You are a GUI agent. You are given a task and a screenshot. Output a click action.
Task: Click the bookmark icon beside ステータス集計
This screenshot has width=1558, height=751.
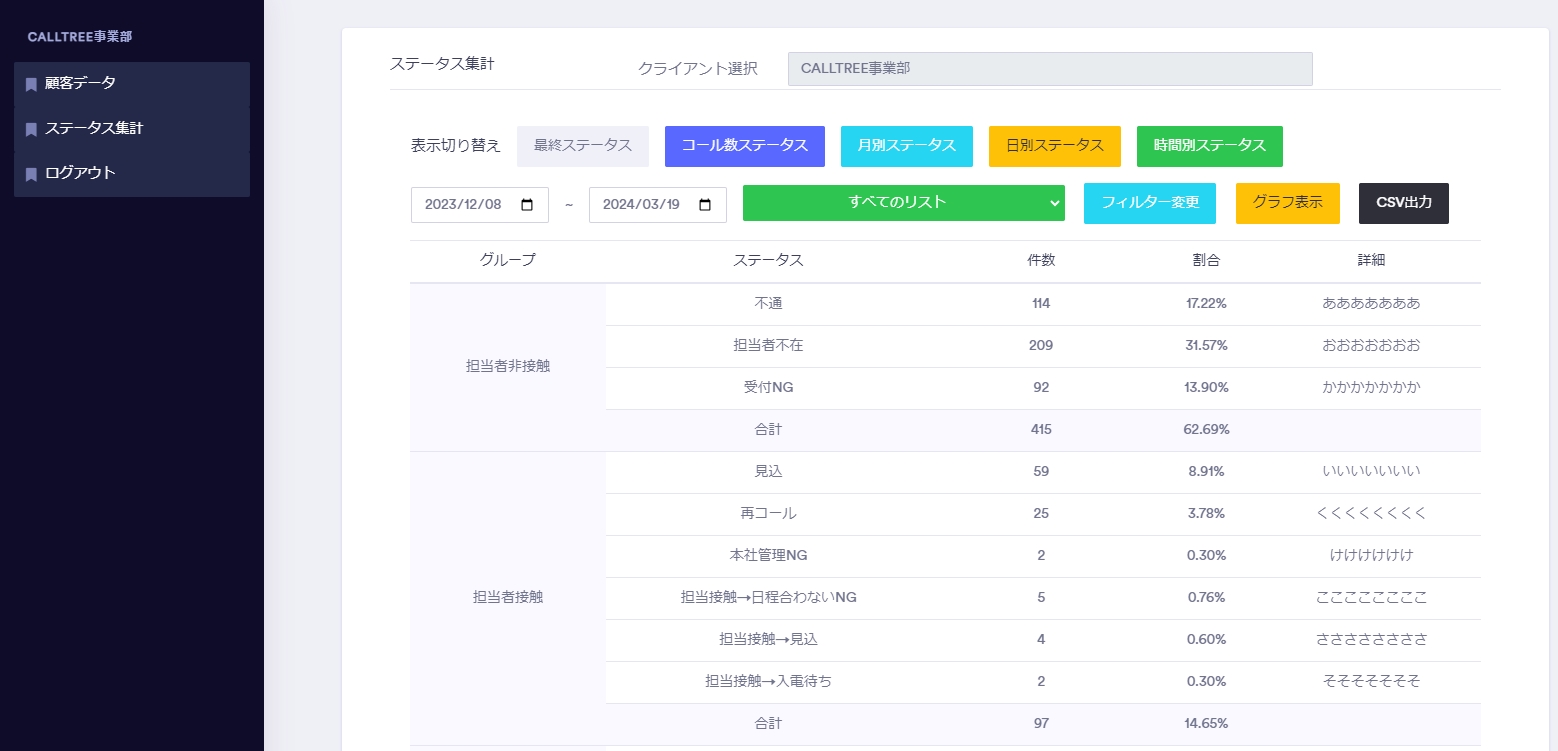tap(31, 129)
